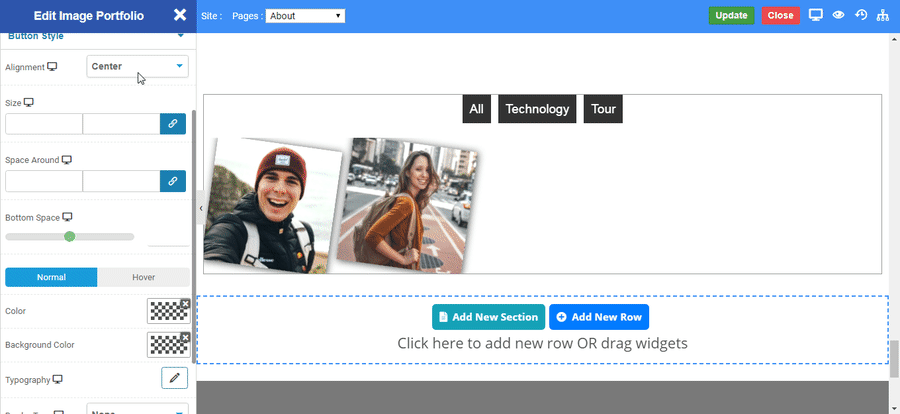Click the woman with backpack photo
900x414 pixels.
[407, 206]
